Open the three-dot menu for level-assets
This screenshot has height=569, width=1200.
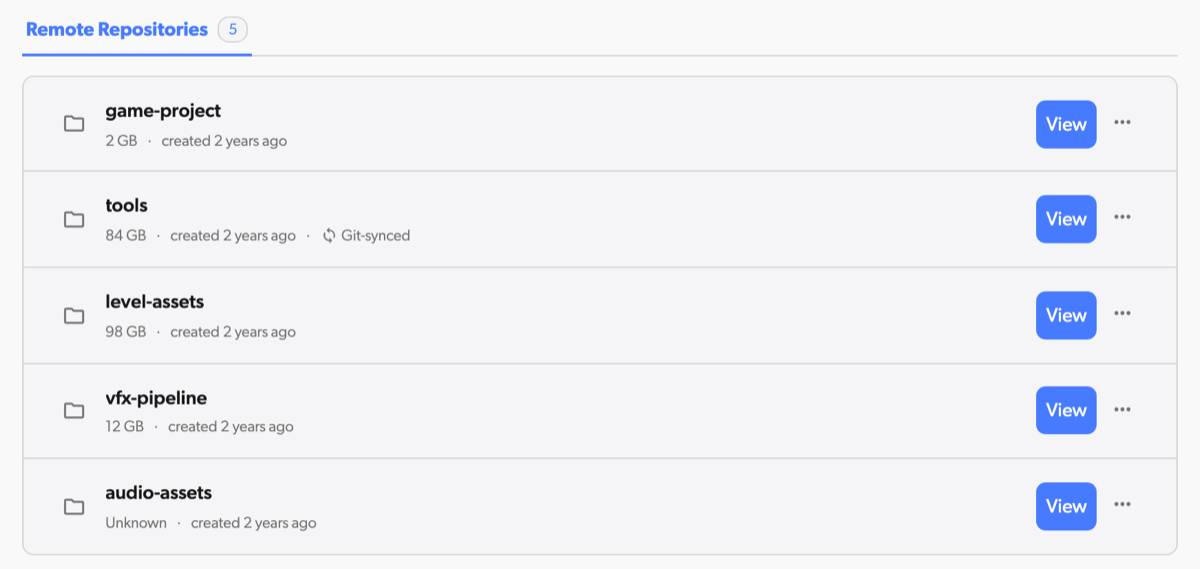tap(1122, 313)
